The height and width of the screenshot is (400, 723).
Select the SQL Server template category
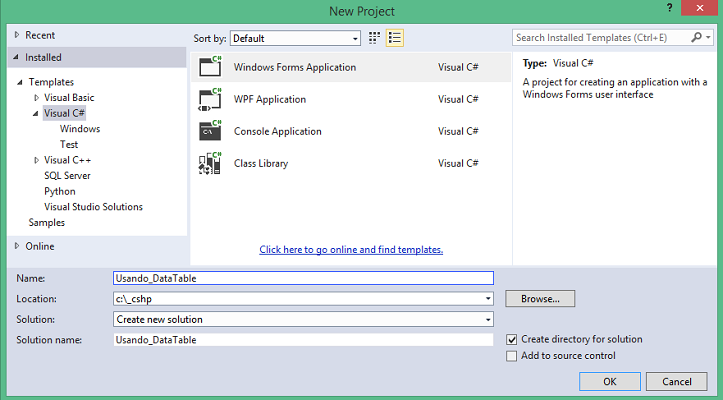pyautogui.click(x=67, y=175)
